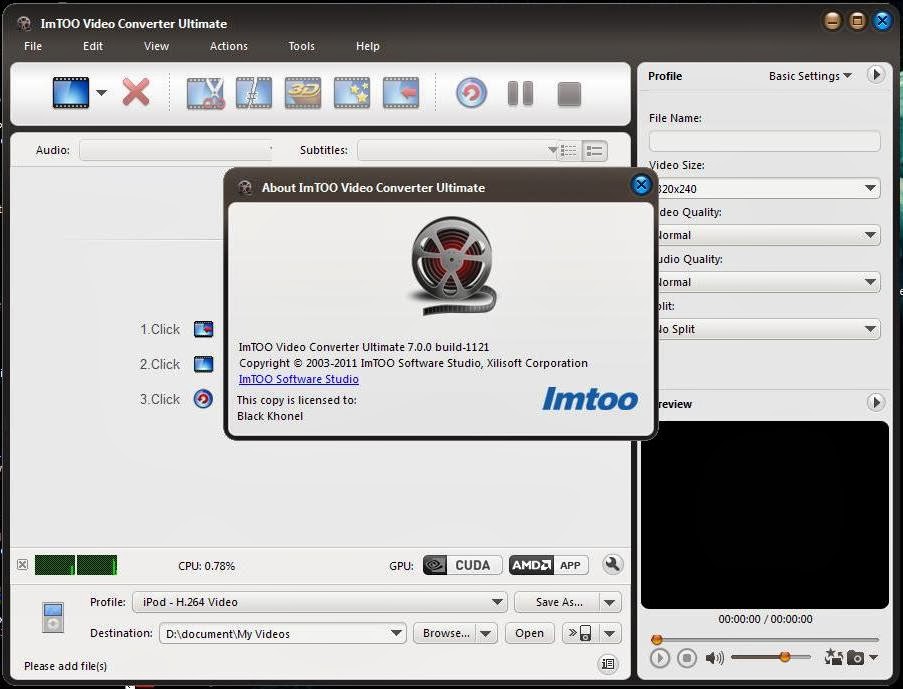903x689 pixels.
Task: Expand the Audio track dropdown
Action: pos(176,150)
